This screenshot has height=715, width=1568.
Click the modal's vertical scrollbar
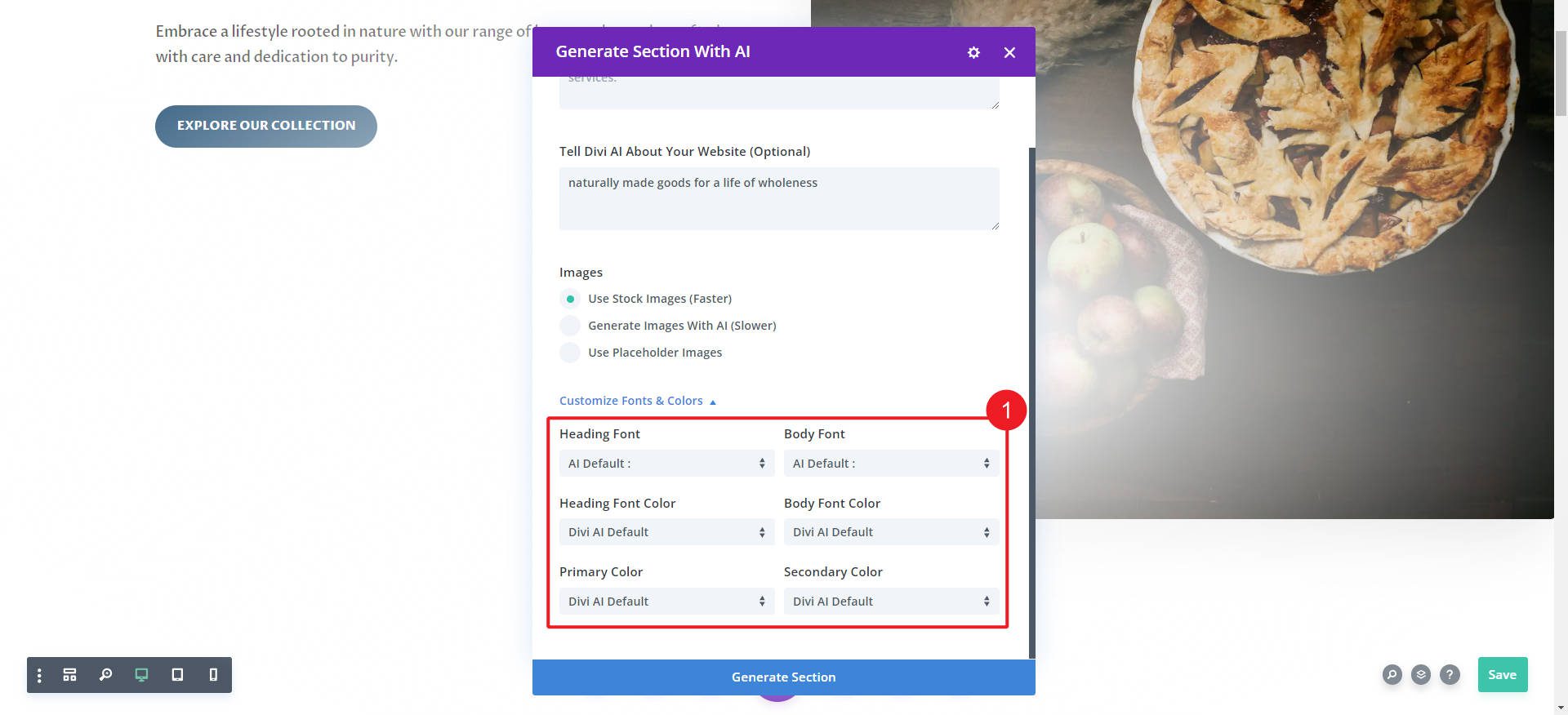pyautogui.click(x=1032, y=402)
